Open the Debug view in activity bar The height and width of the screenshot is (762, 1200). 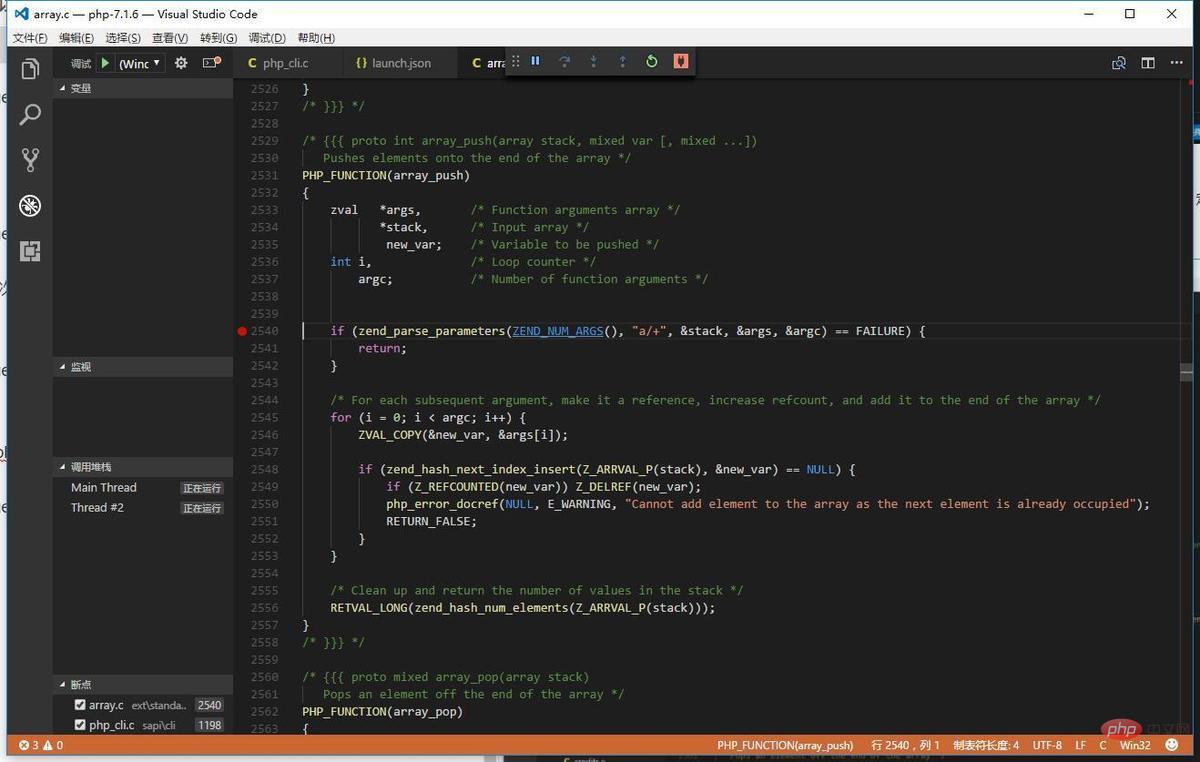tap(30, 206)
